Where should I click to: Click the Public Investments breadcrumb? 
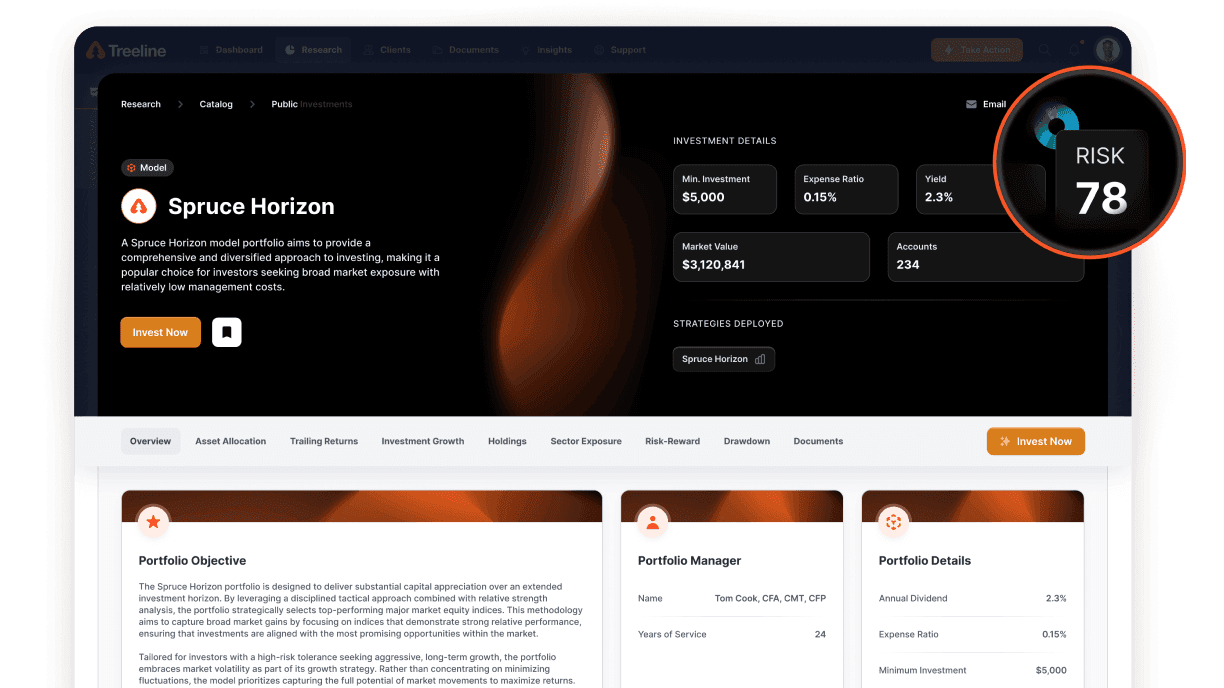tap(312, 104)
